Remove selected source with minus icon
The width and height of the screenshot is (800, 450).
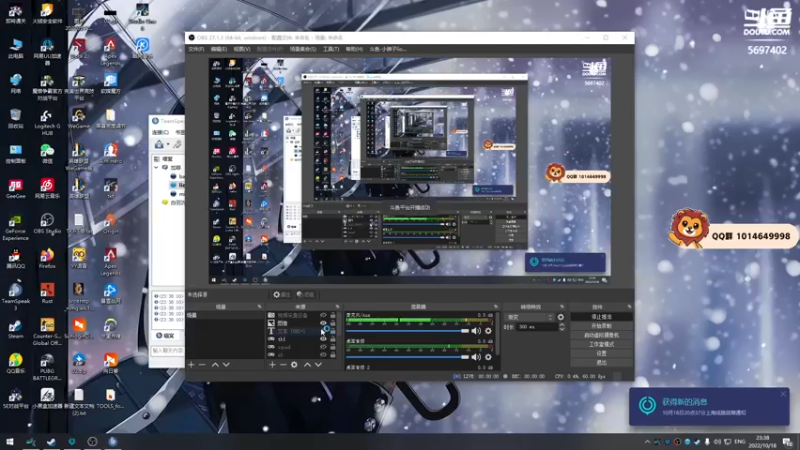(283, 365)
